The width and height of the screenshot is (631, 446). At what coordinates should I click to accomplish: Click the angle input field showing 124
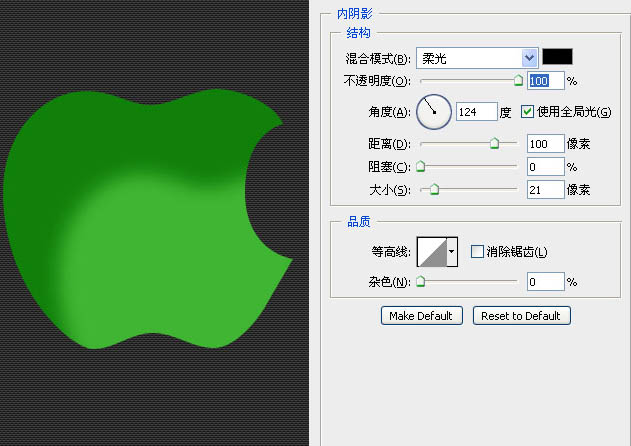coord(477,112)
